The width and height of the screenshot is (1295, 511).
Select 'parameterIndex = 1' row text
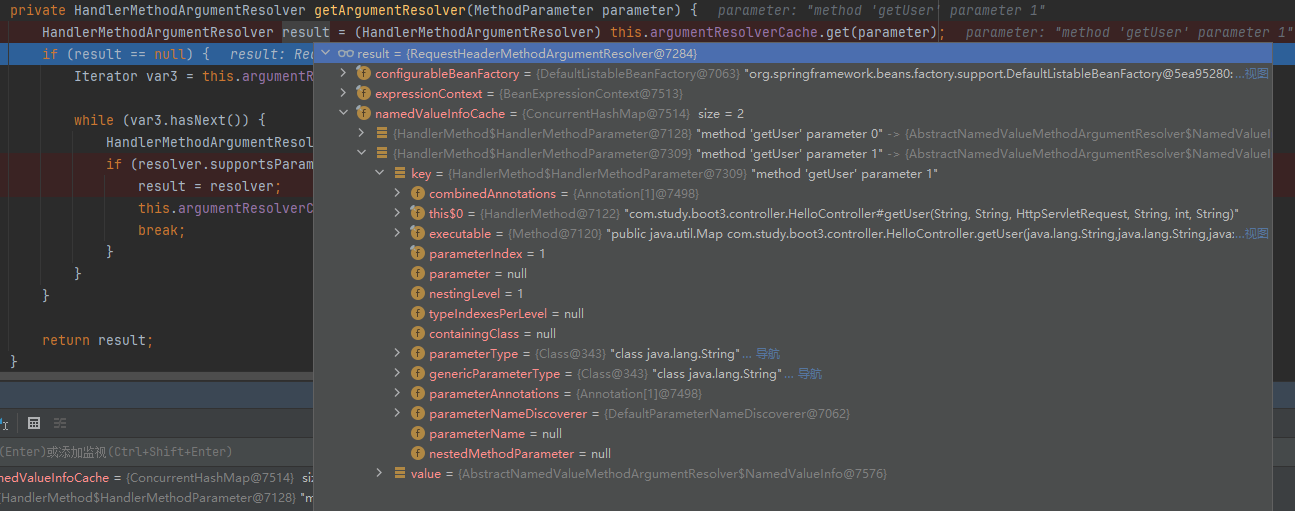(x=487, y=253)
